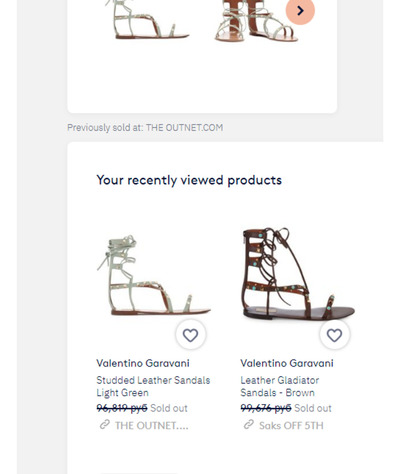Visit THE OUTNET.... retailer link
Screen dimensions: 400x474
[x=152, y=426]
